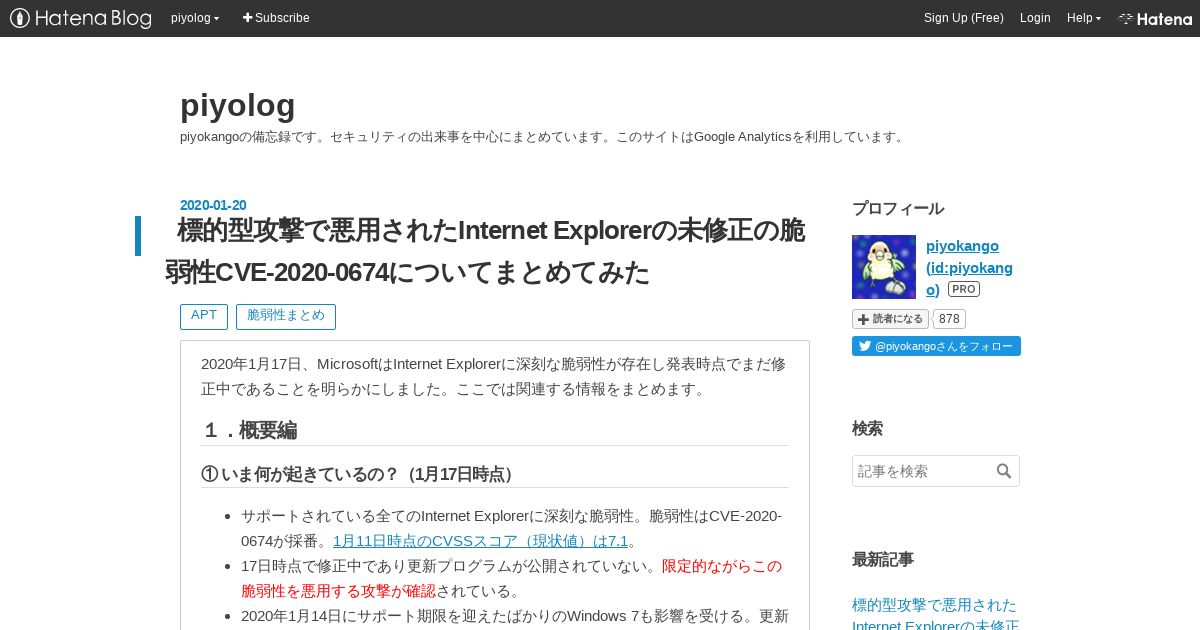Open the Hatena Blog logo home link
Screen dimensions: 1200x630
tap(81, 18)
